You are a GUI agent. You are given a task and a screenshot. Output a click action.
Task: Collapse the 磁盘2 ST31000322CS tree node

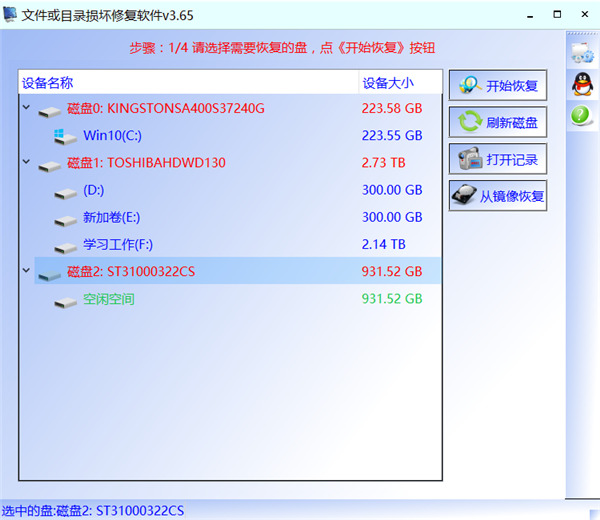(x=26, y=270)
